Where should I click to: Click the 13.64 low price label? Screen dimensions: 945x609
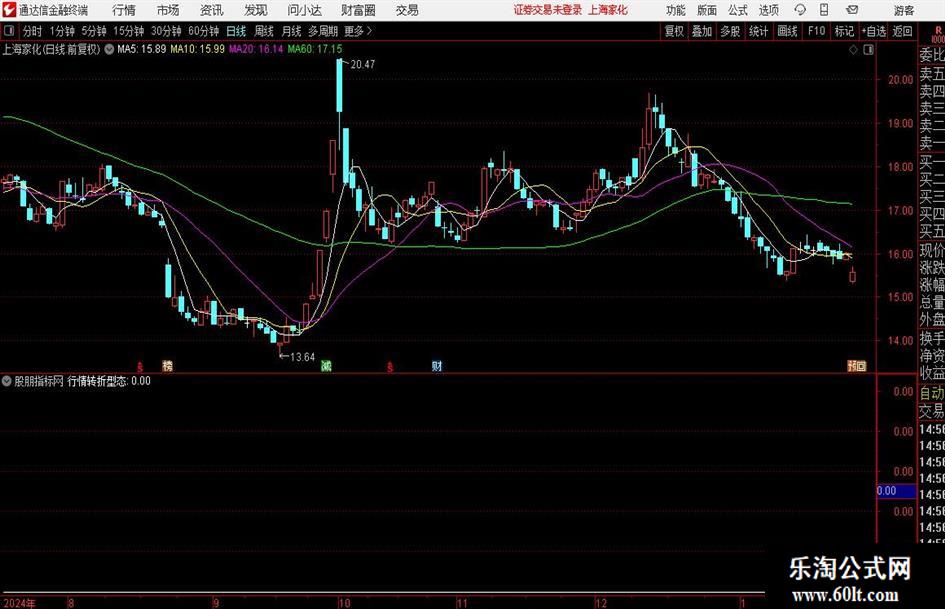(303, 357)
